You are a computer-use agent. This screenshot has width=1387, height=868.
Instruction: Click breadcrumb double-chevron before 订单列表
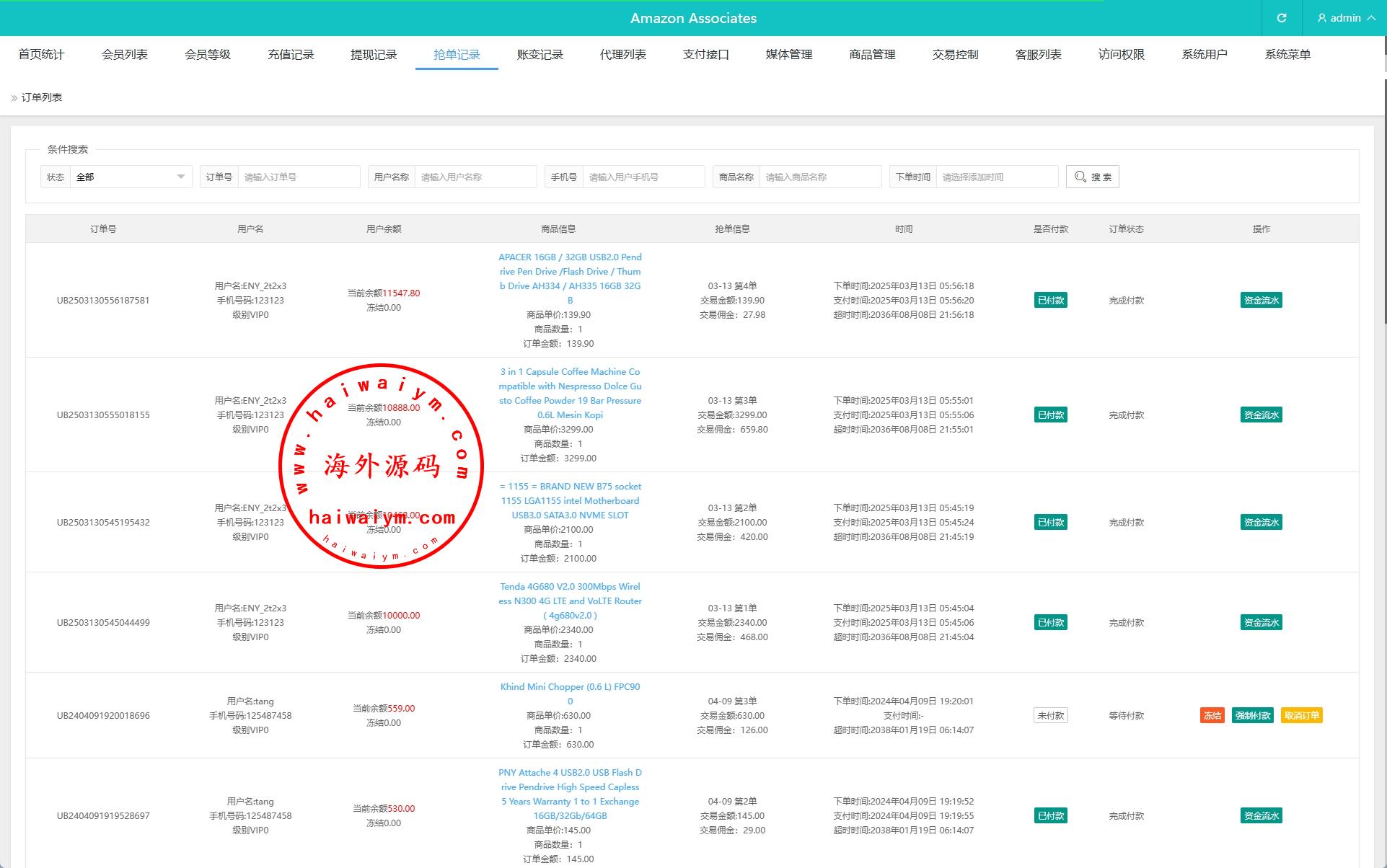pyautogui.click(x=14, y=98)
